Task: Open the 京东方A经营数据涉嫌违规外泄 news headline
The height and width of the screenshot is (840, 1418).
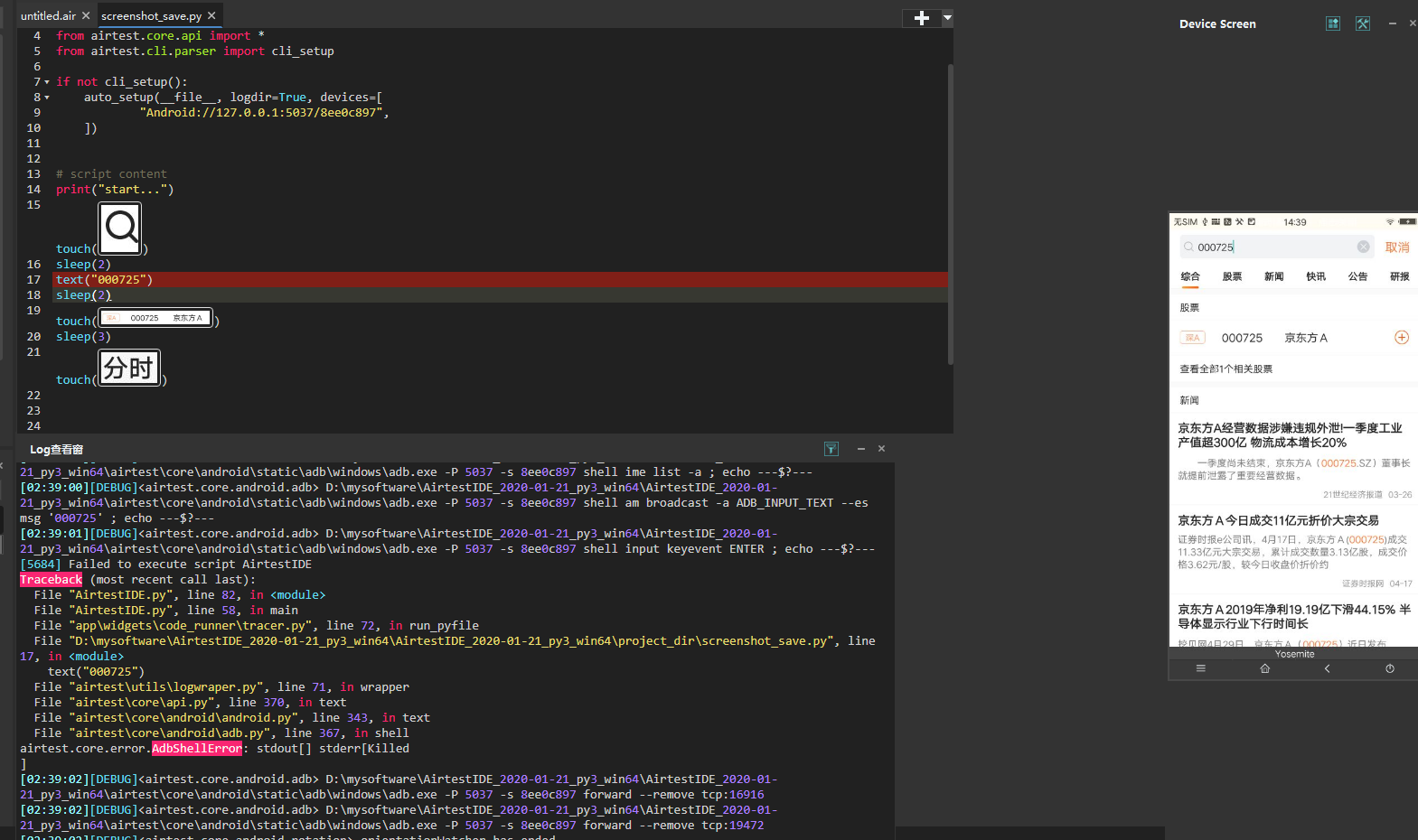Action: coord(1291,435)
